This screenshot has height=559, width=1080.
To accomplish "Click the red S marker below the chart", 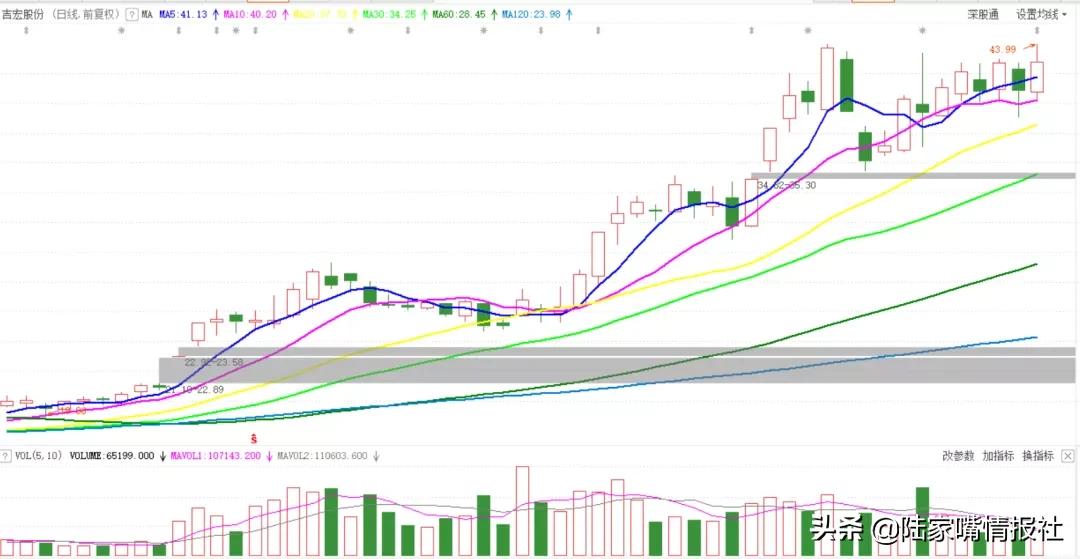I will coord(253,439).
